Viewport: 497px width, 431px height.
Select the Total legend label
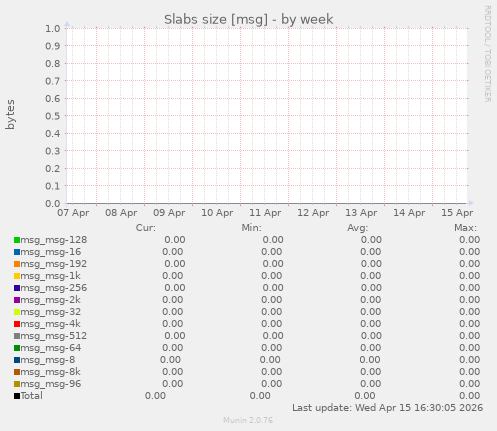point(32,396)
